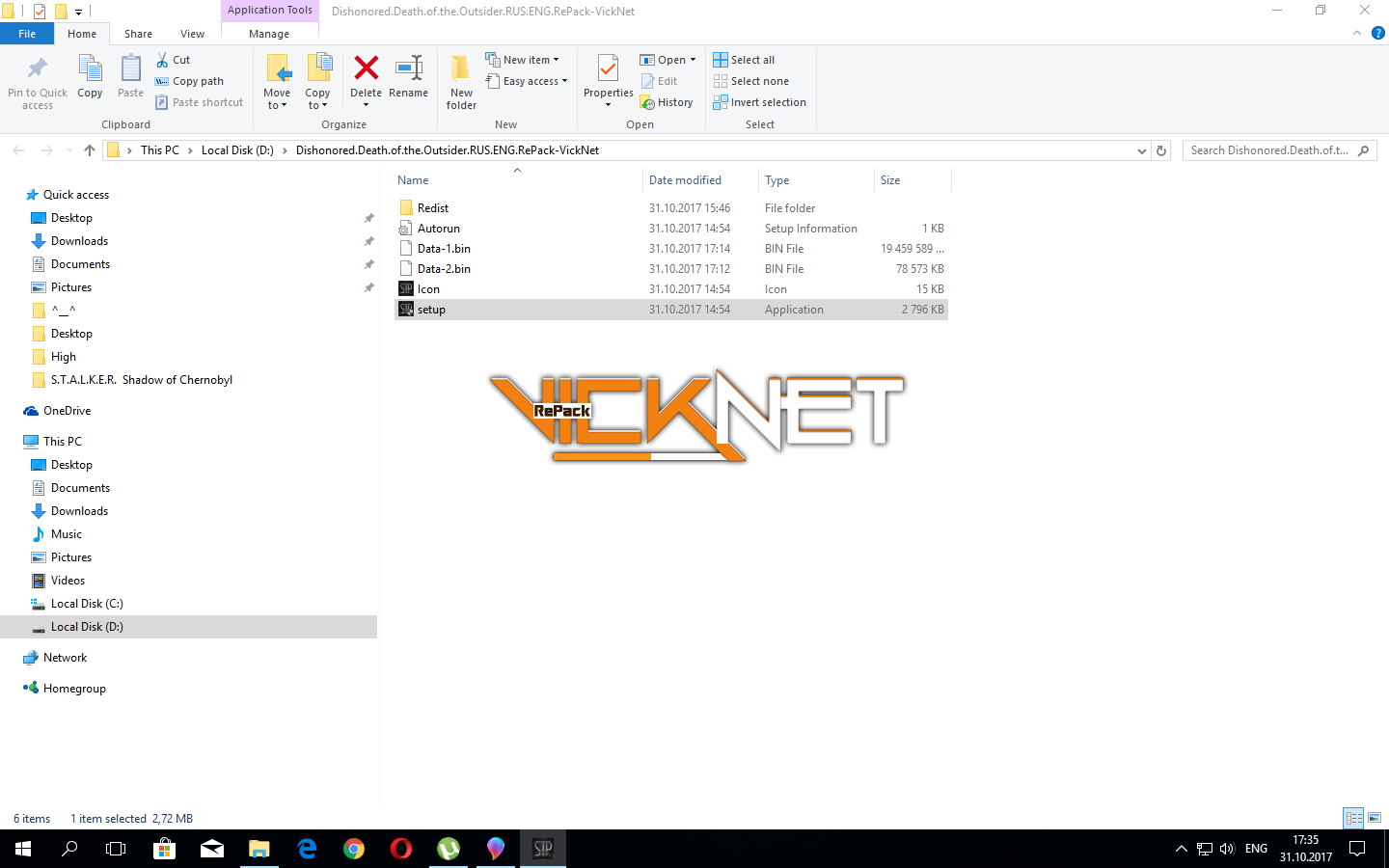
Task: Expand the New item dropdown
Action: pos(523,60)
